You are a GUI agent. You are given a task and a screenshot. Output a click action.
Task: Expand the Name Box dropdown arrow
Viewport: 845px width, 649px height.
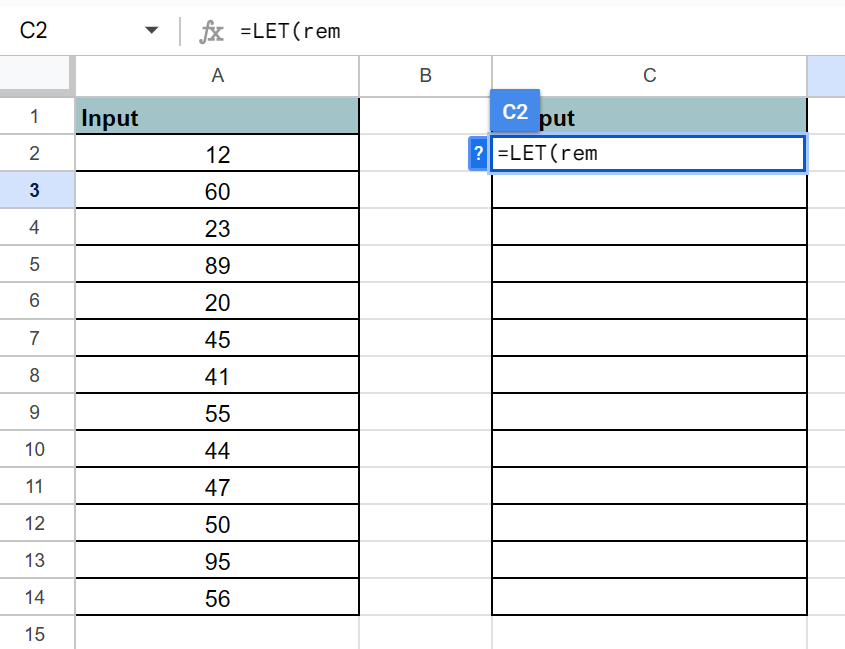(152, 31)
